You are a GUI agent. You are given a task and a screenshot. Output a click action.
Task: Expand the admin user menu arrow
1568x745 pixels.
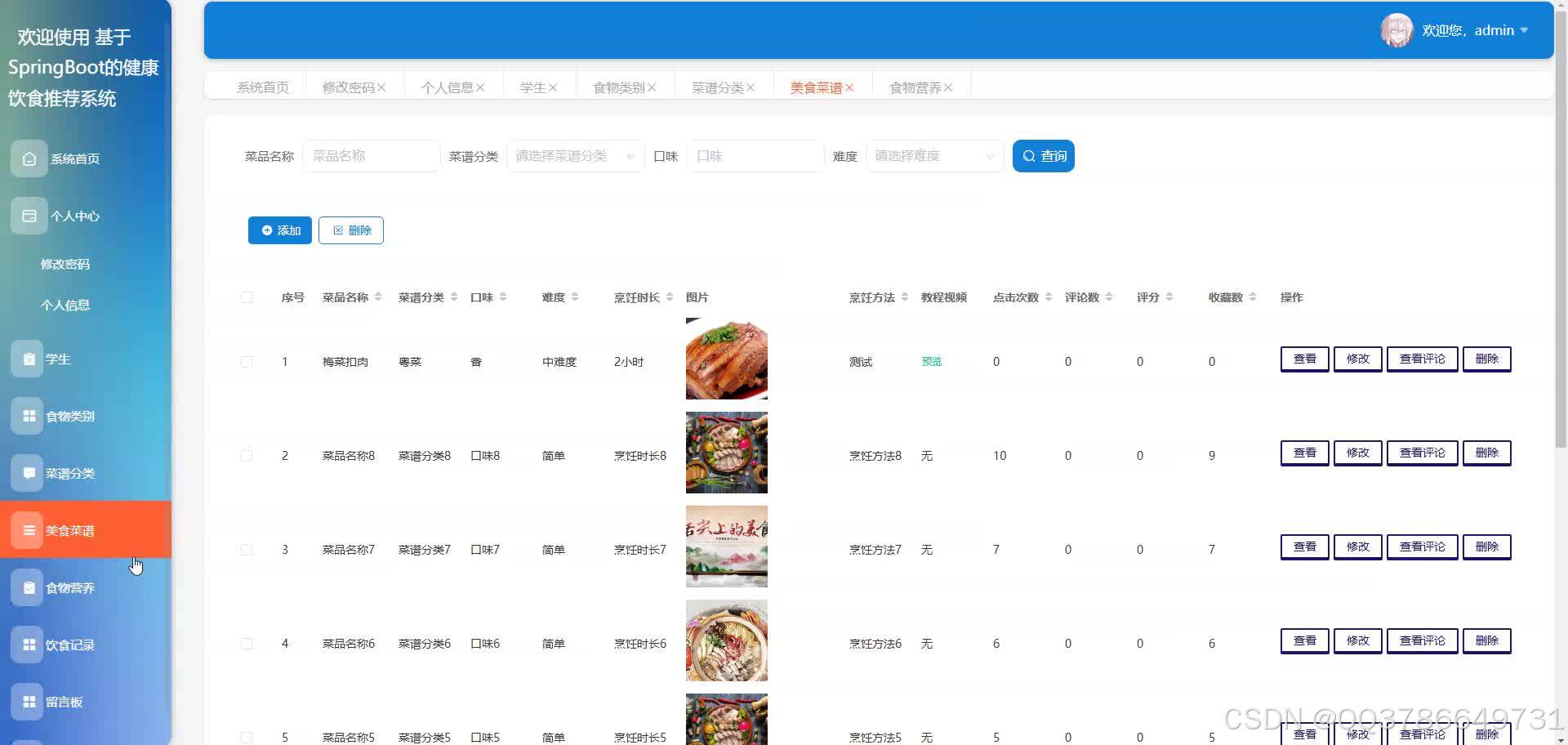pos(1524,30)
